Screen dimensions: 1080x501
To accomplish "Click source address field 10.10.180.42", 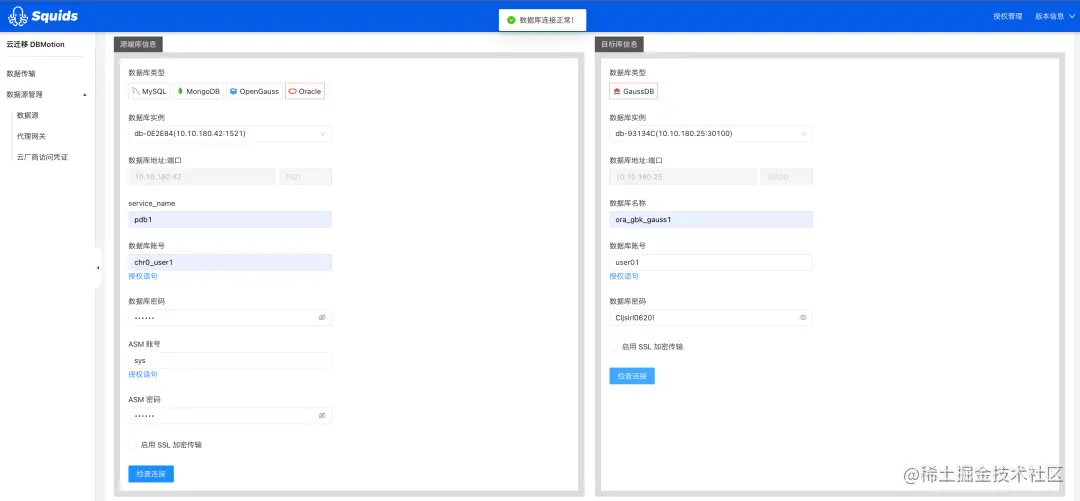I will [202, 176].
